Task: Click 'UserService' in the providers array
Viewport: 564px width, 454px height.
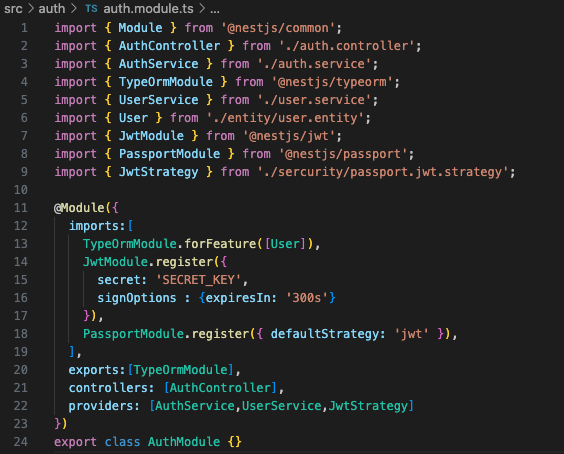Action: (x=282, y=406)
